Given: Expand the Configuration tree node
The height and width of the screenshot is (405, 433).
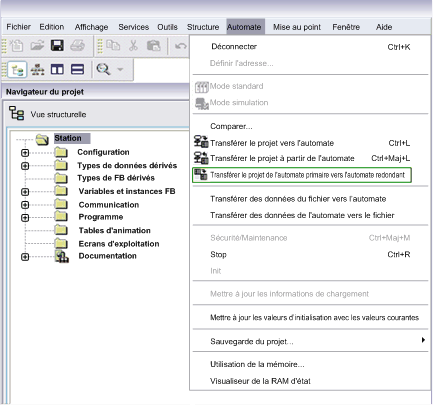Looking at the screenshot, I should point(25,153).
